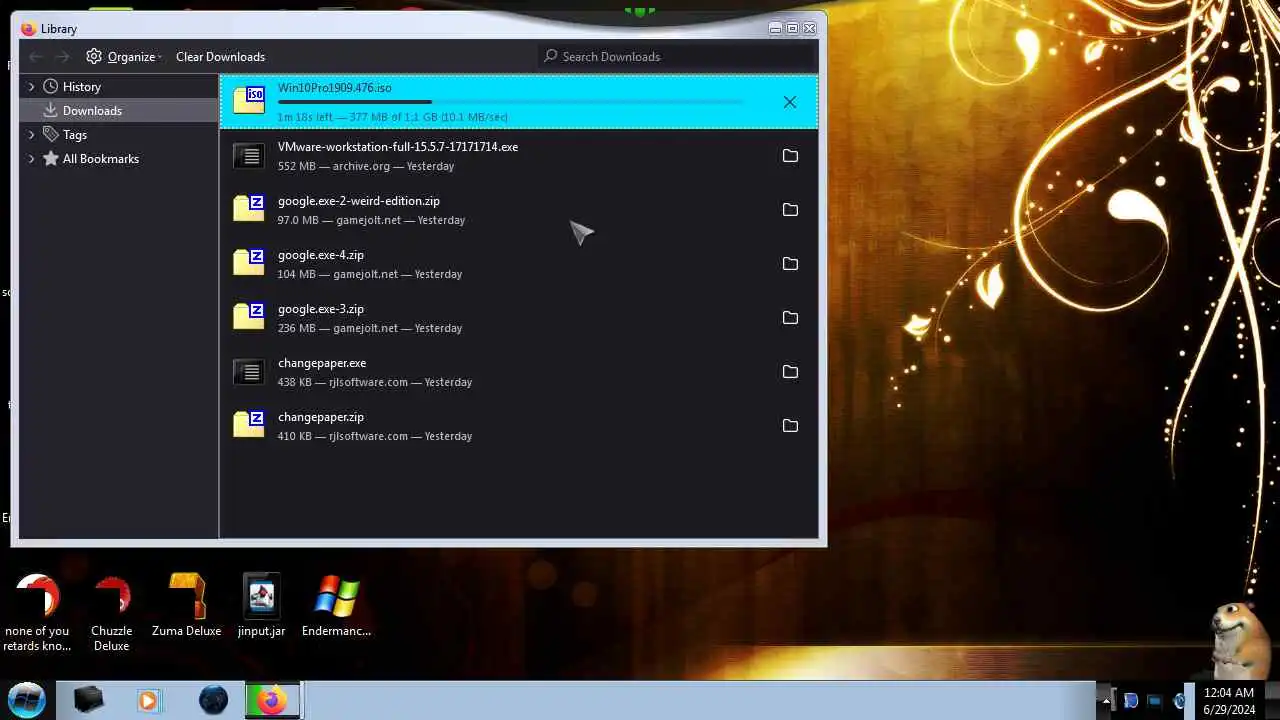Select the 'none of you retards kno...' desktop icon
Image resolution: width=1280 pixels, height=720 pixels.
(x=37, y=612)
